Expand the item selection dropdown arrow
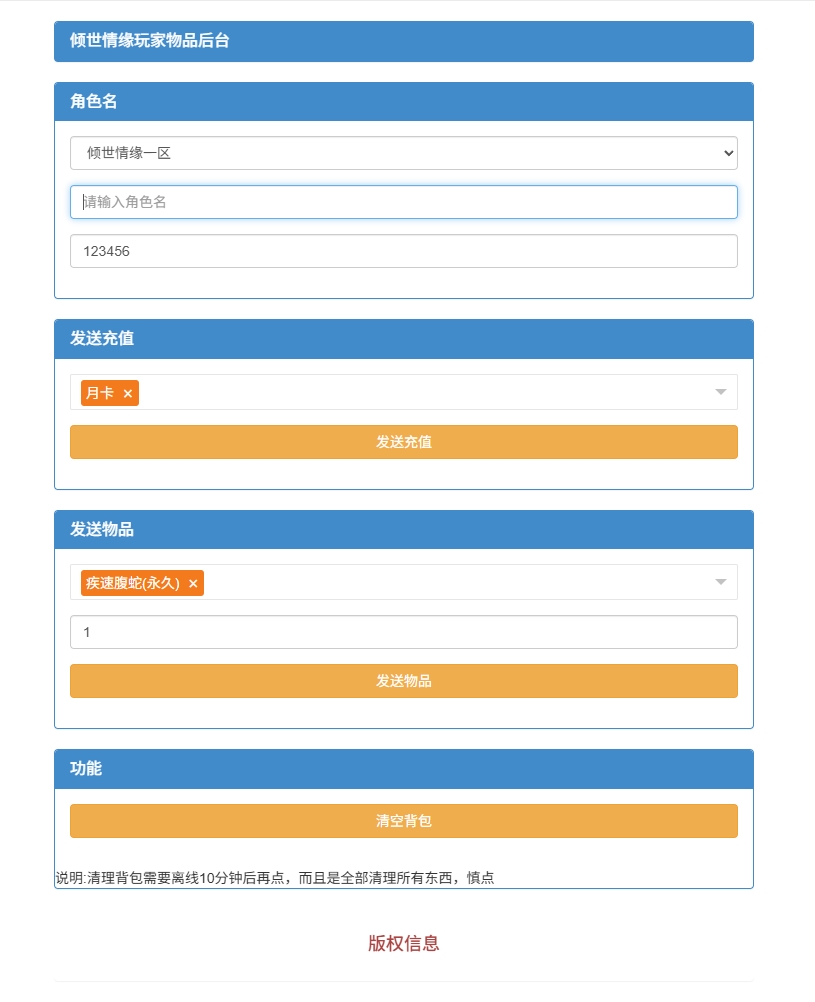The image size is (815, 1002). pos(720,582)
